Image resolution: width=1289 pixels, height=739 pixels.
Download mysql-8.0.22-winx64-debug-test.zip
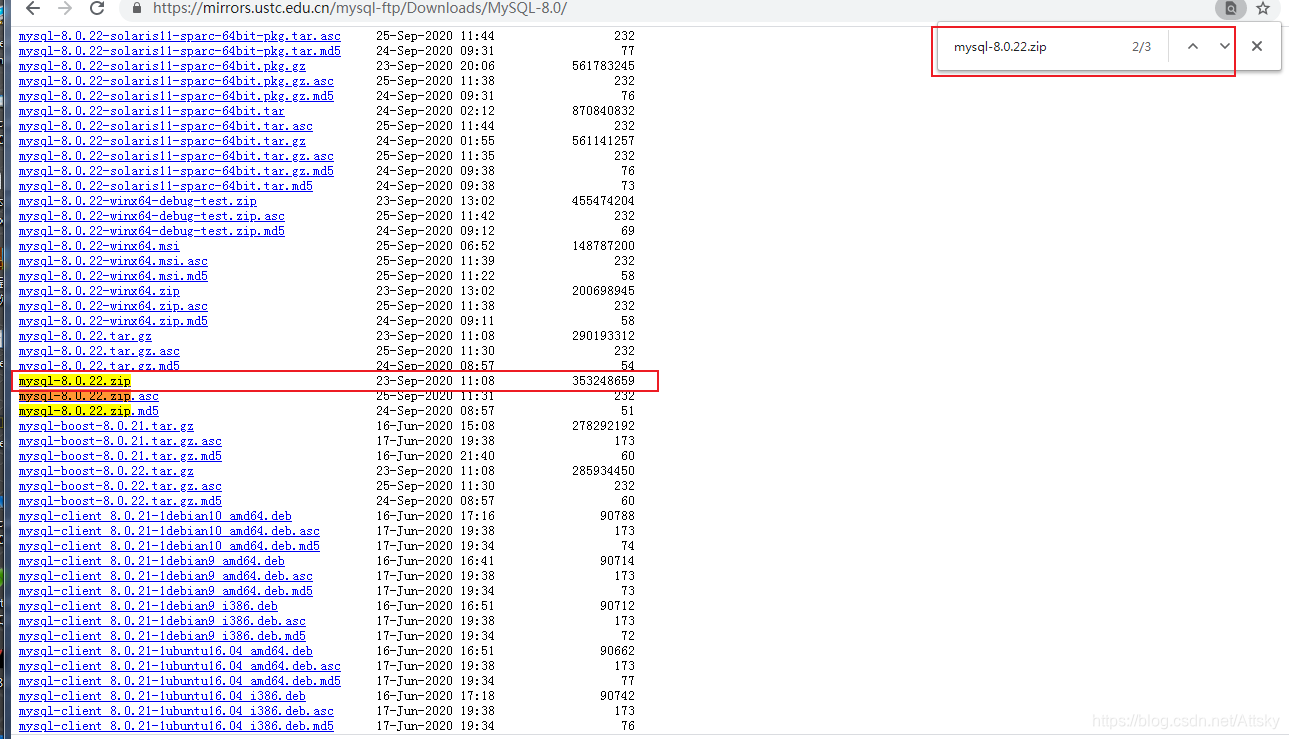(138, 201)
